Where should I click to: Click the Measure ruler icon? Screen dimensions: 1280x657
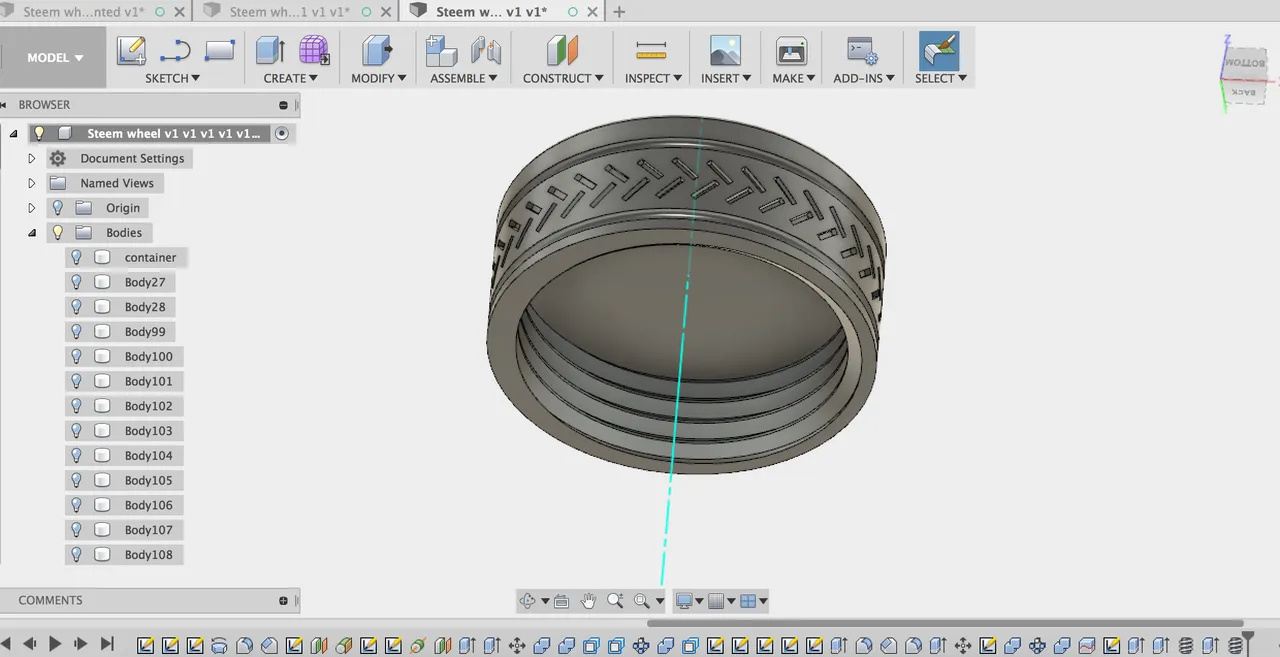click(651, 50)
